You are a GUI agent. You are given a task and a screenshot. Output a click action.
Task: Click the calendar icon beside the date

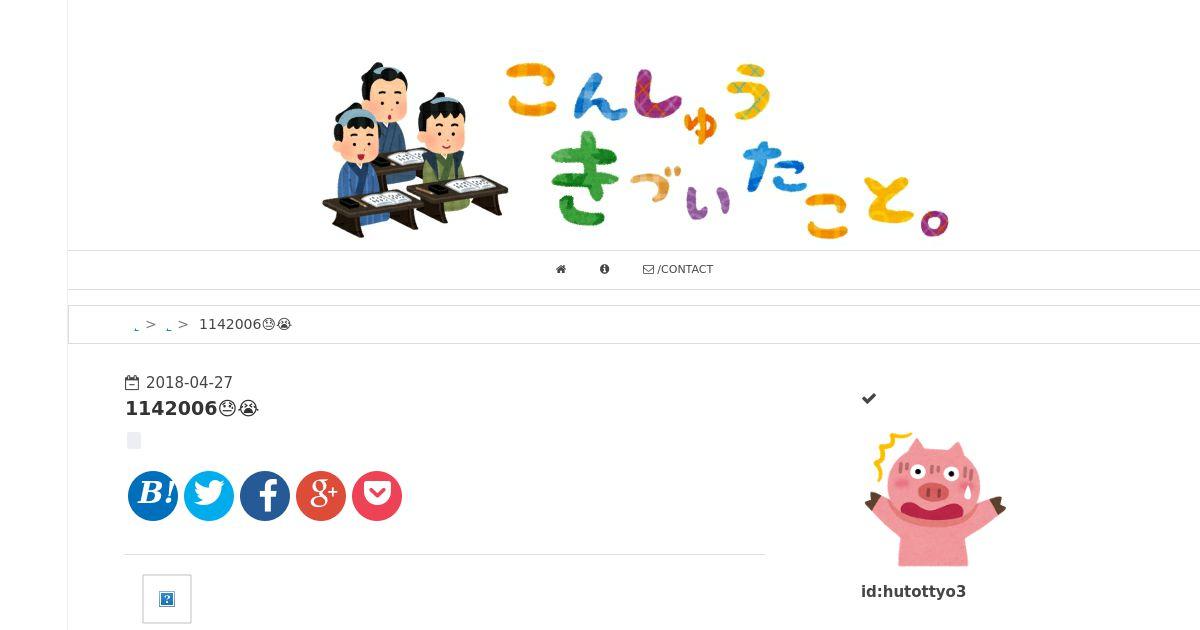click(132, 383)
